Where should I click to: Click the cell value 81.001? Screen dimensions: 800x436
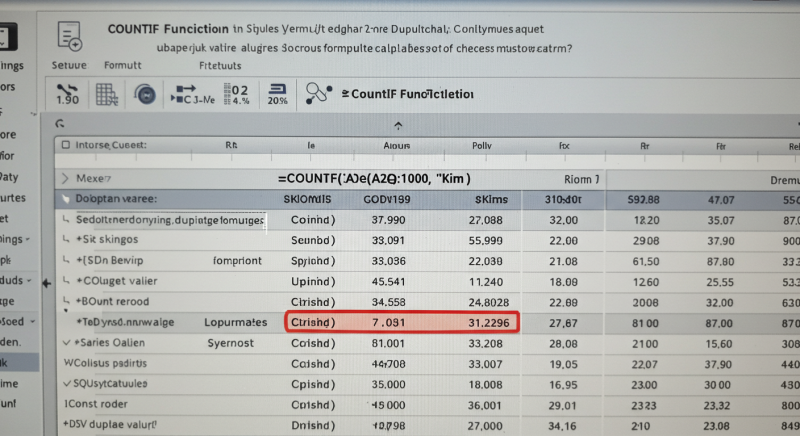point(388,343)
